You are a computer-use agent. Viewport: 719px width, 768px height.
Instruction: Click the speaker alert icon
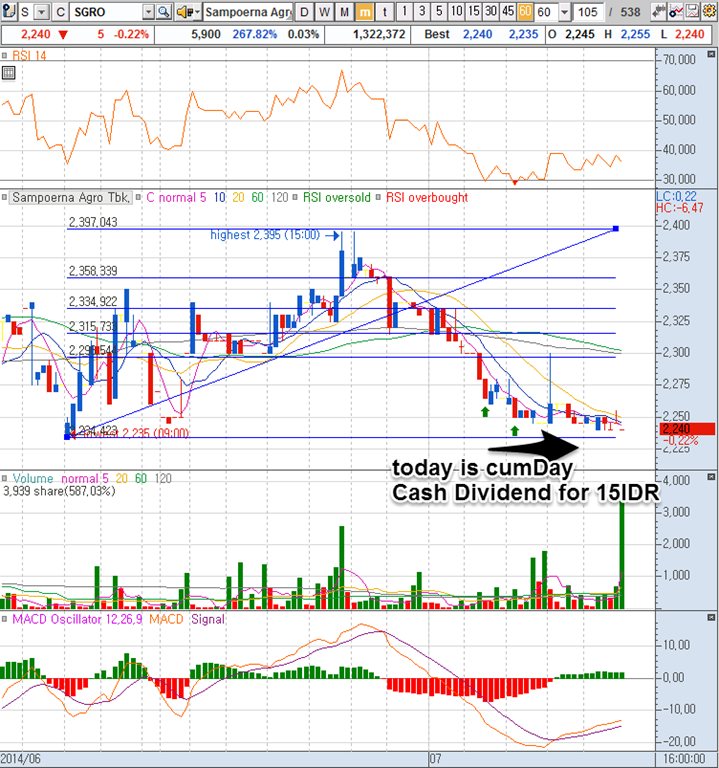(x=184, y=11)
